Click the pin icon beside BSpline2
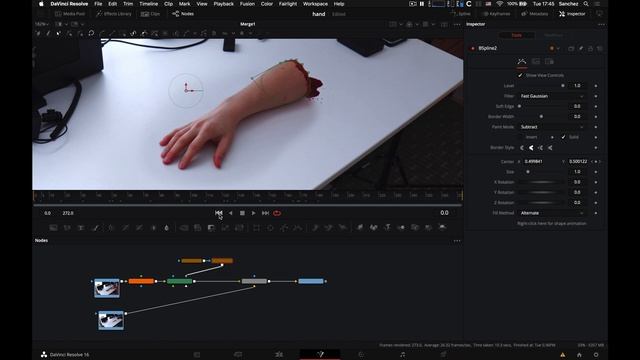 (x=581, y=49)
